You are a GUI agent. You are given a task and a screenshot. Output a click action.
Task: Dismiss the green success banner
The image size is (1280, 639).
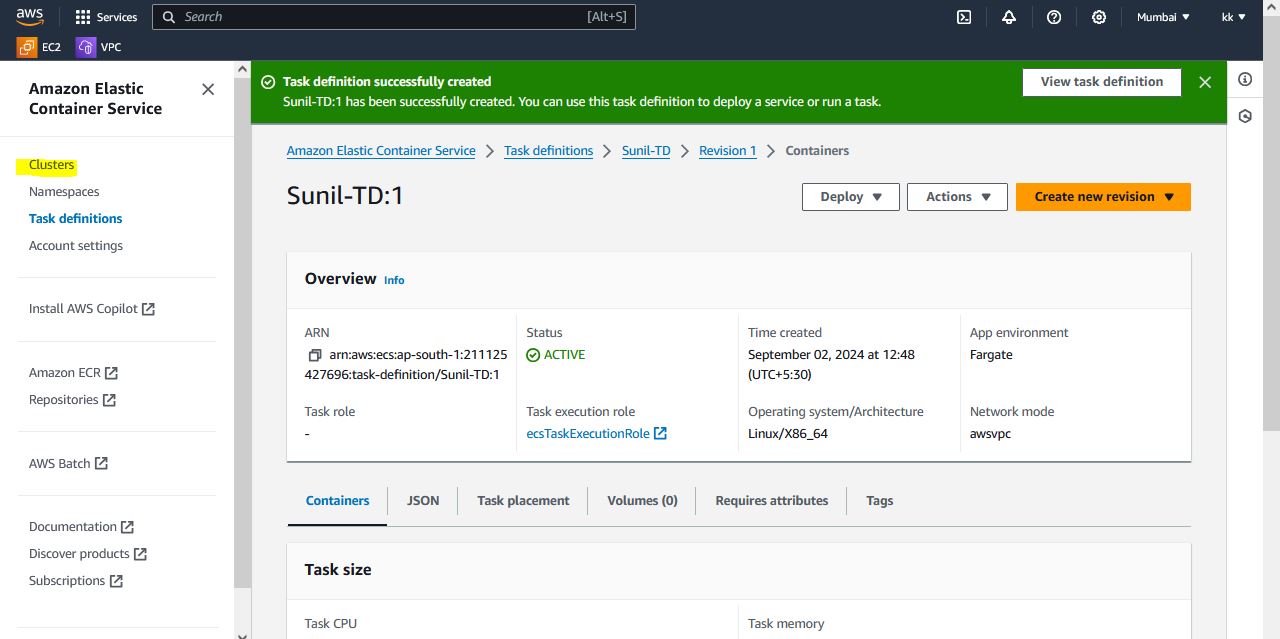(x=1205, y=82)
